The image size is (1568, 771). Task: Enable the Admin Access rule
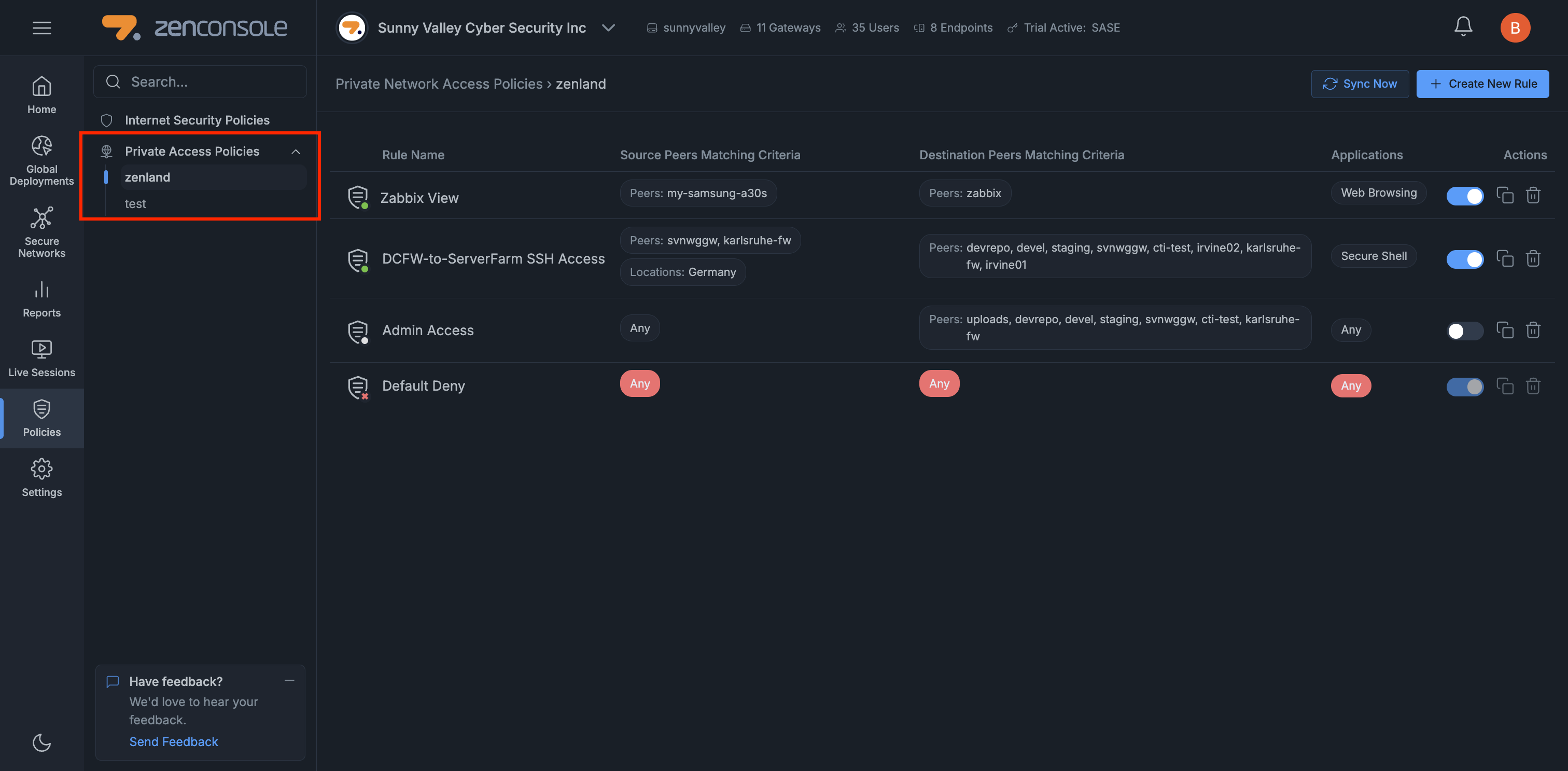point(1464,331)
